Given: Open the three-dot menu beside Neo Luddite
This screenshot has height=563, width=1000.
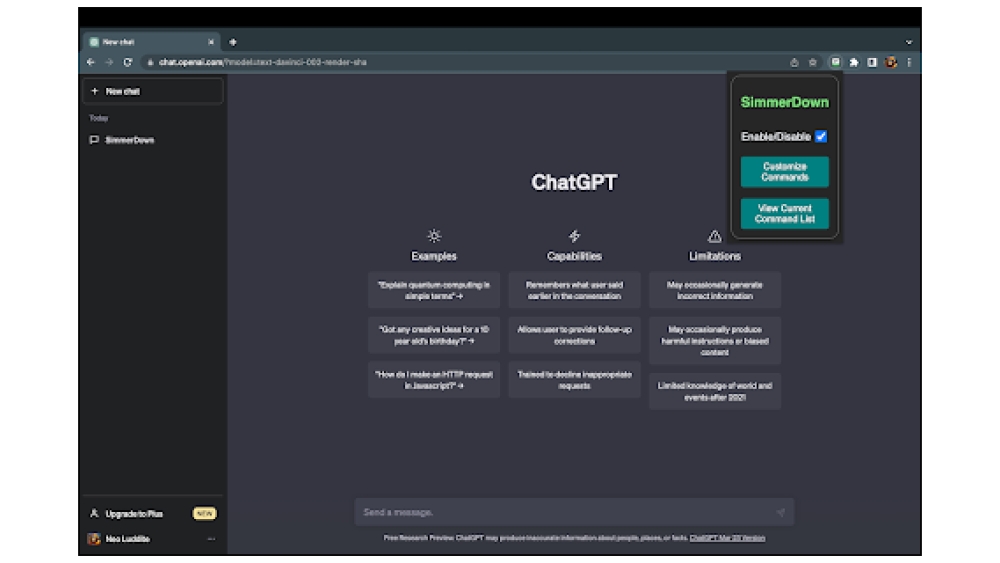Looking at the screenshot, I should 211,539.
